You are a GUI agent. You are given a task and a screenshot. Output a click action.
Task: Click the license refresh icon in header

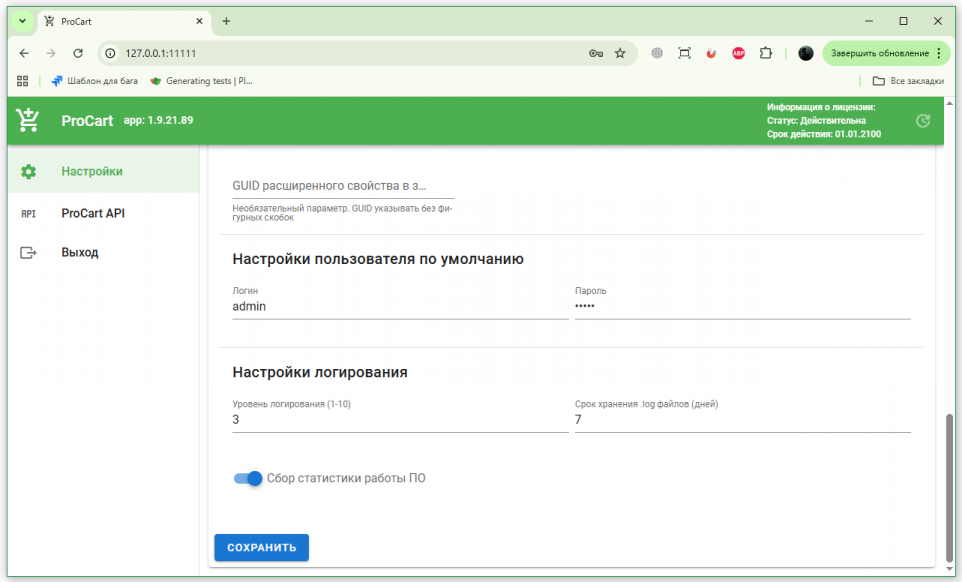922,121
